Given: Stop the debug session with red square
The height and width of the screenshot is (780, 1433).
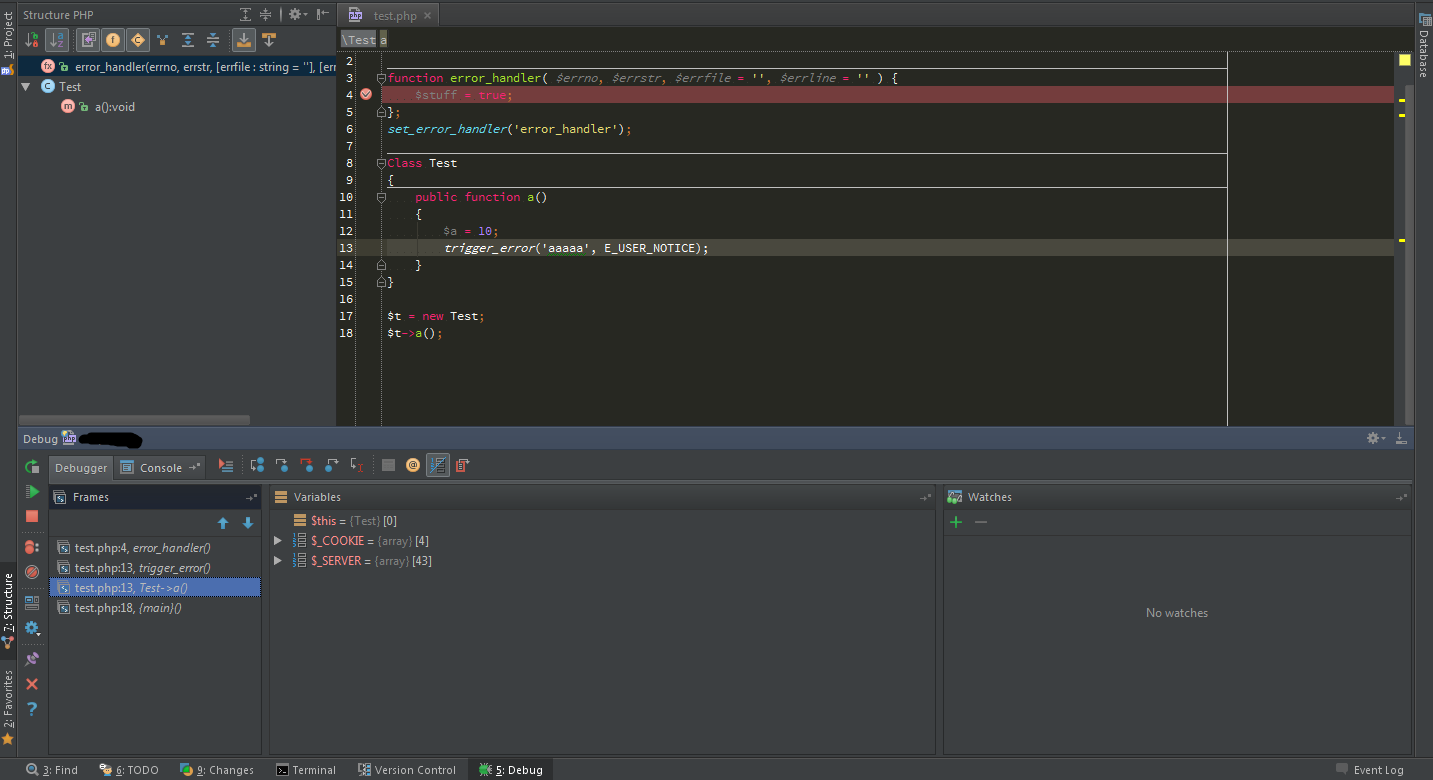Looking at the screenshot, I should 32,516.
